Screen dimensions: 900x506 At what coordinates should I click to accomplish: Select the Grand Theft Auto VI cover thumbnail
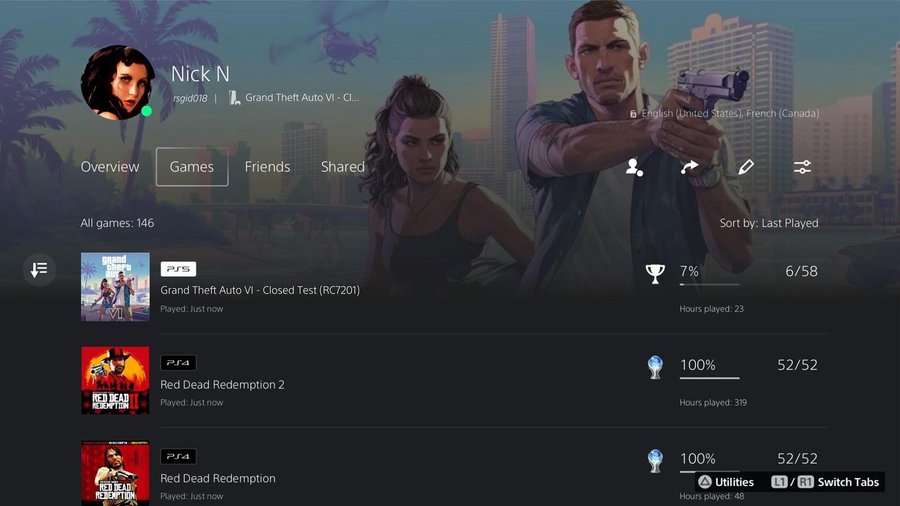click(x=115, y=286)
